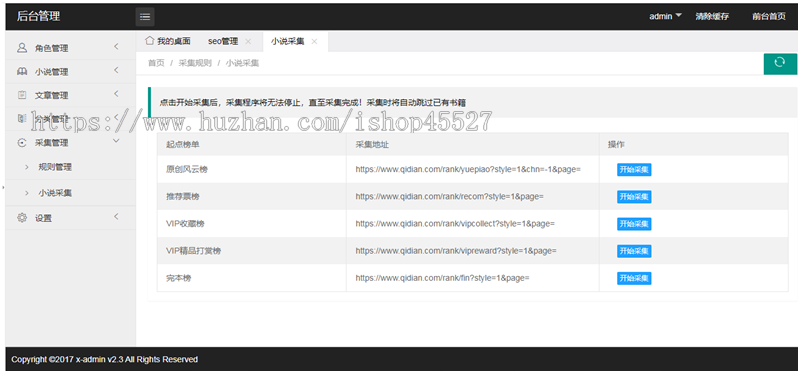Click the fin ranking URL cell
The width and height of the screenshot is (800, 373).
coord(472,278)
